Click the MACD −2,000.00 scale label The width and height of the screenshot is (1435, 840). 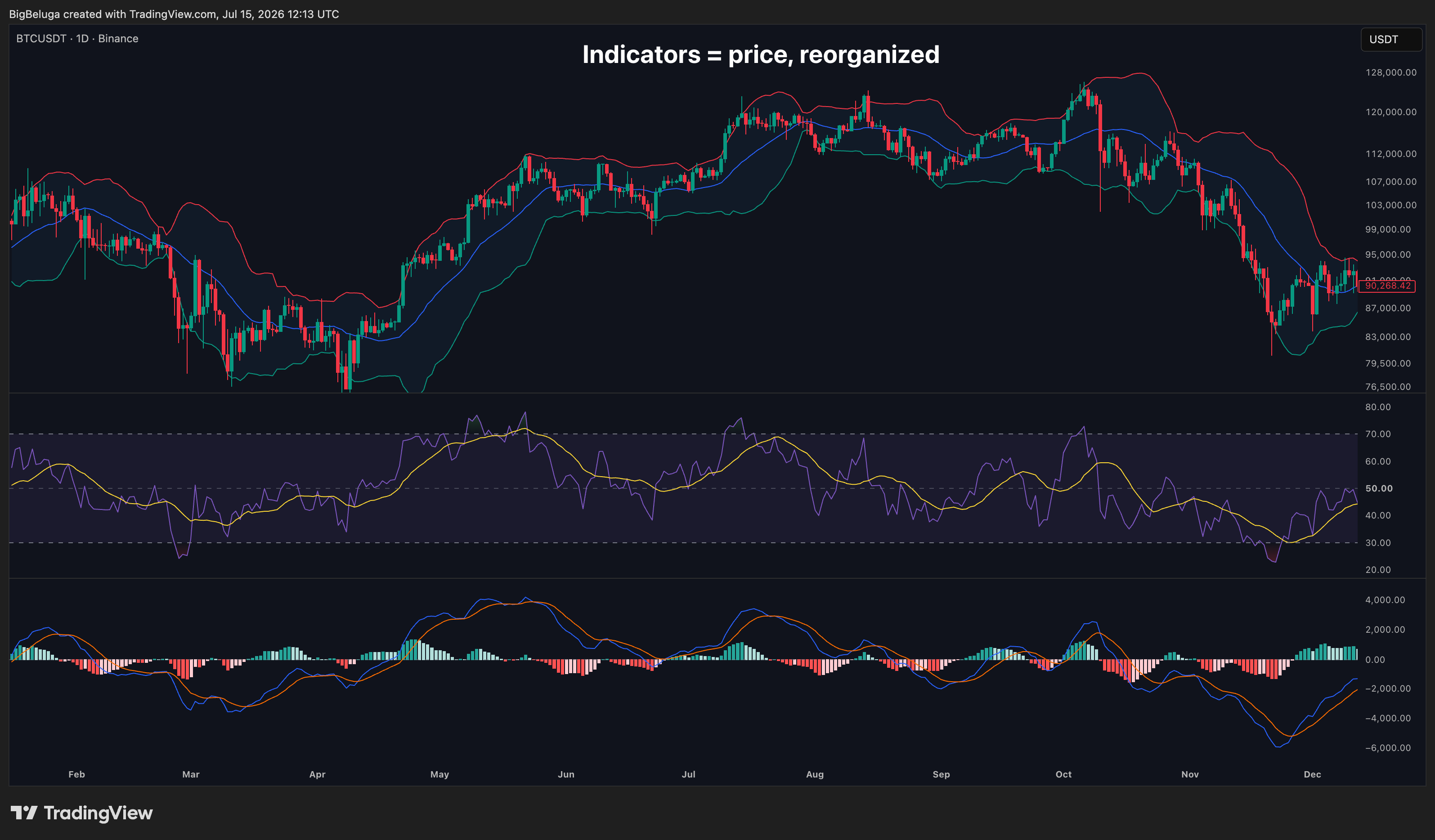[x=1388, y=689]
